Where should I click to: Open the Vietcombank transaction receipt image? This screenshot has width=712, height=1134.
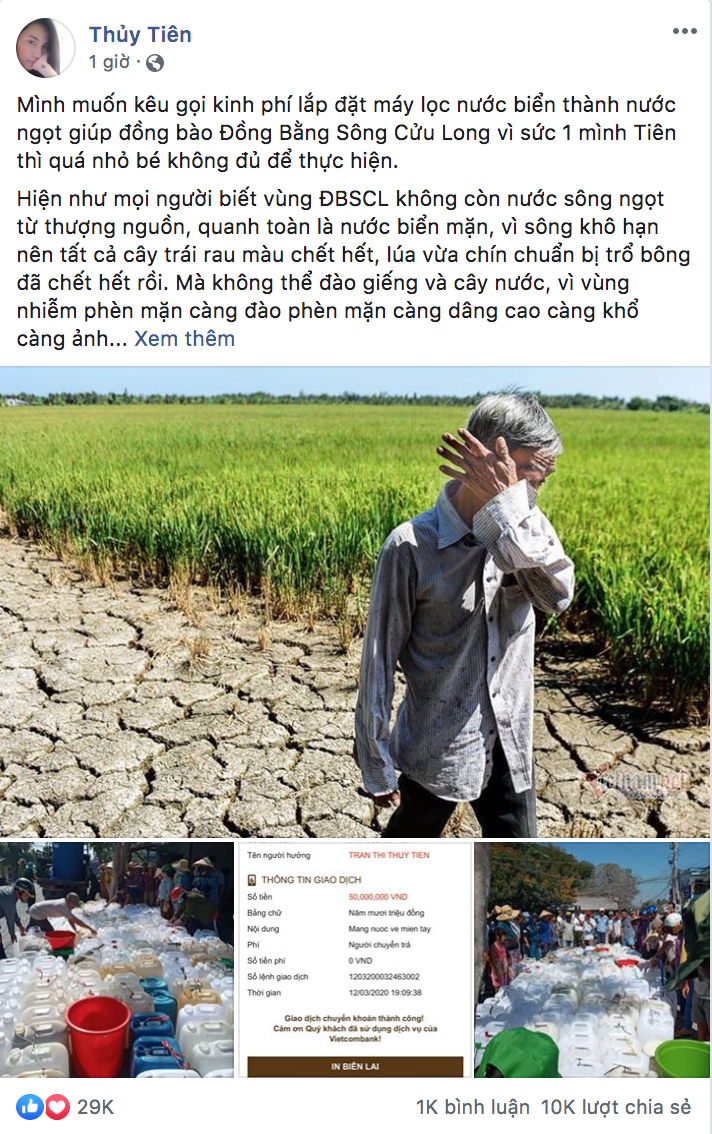355,960
